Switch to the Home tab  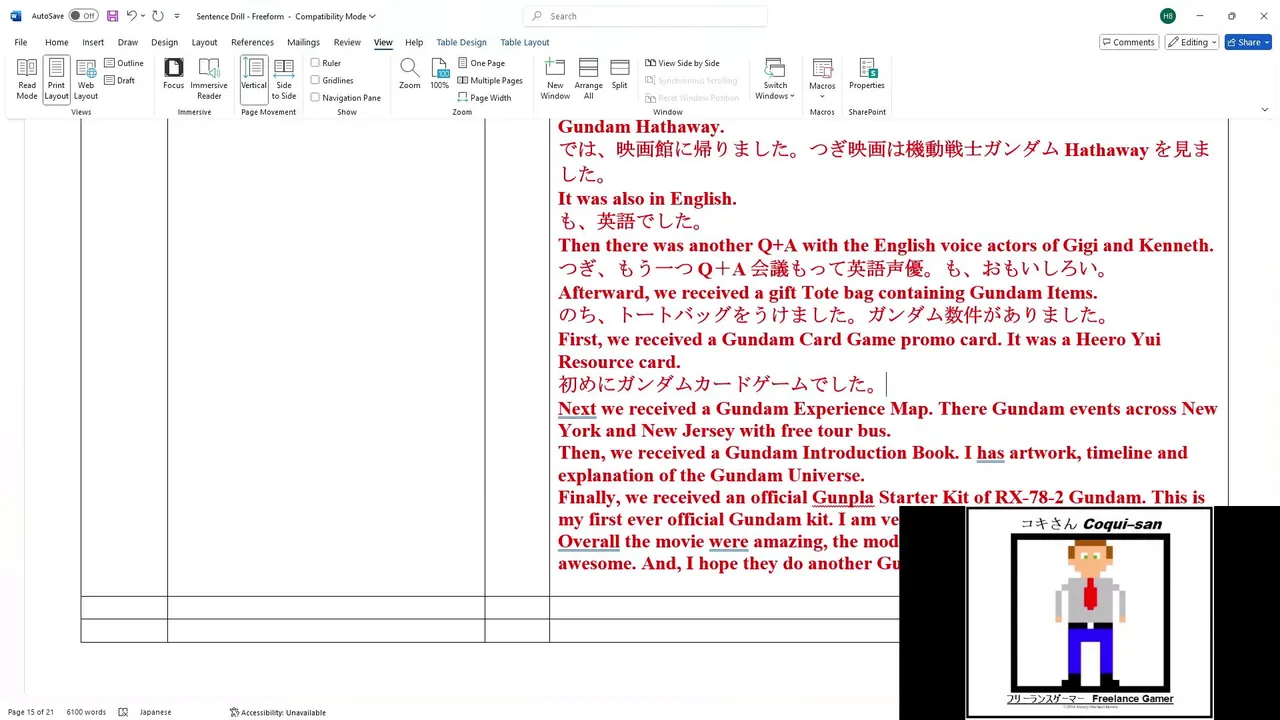tap(57, 42)
